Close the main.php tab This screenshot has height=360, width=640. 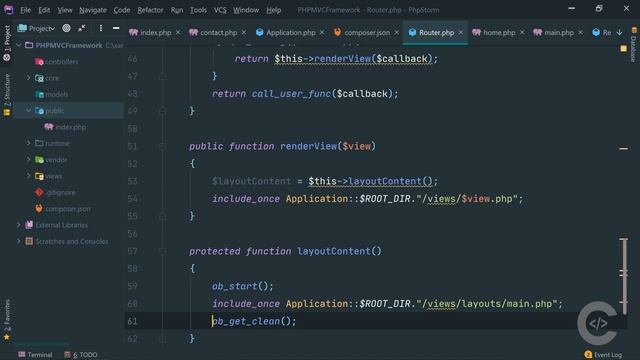(x=580, y=32)
